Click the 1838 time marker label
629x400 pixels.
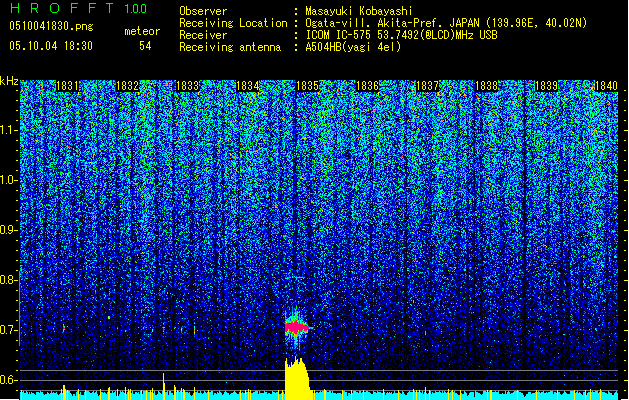[487, 86]
